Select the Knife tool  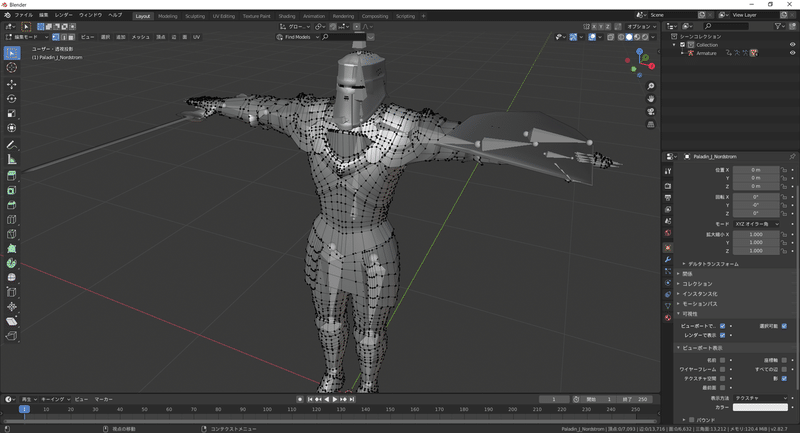(x=12, y=234)
